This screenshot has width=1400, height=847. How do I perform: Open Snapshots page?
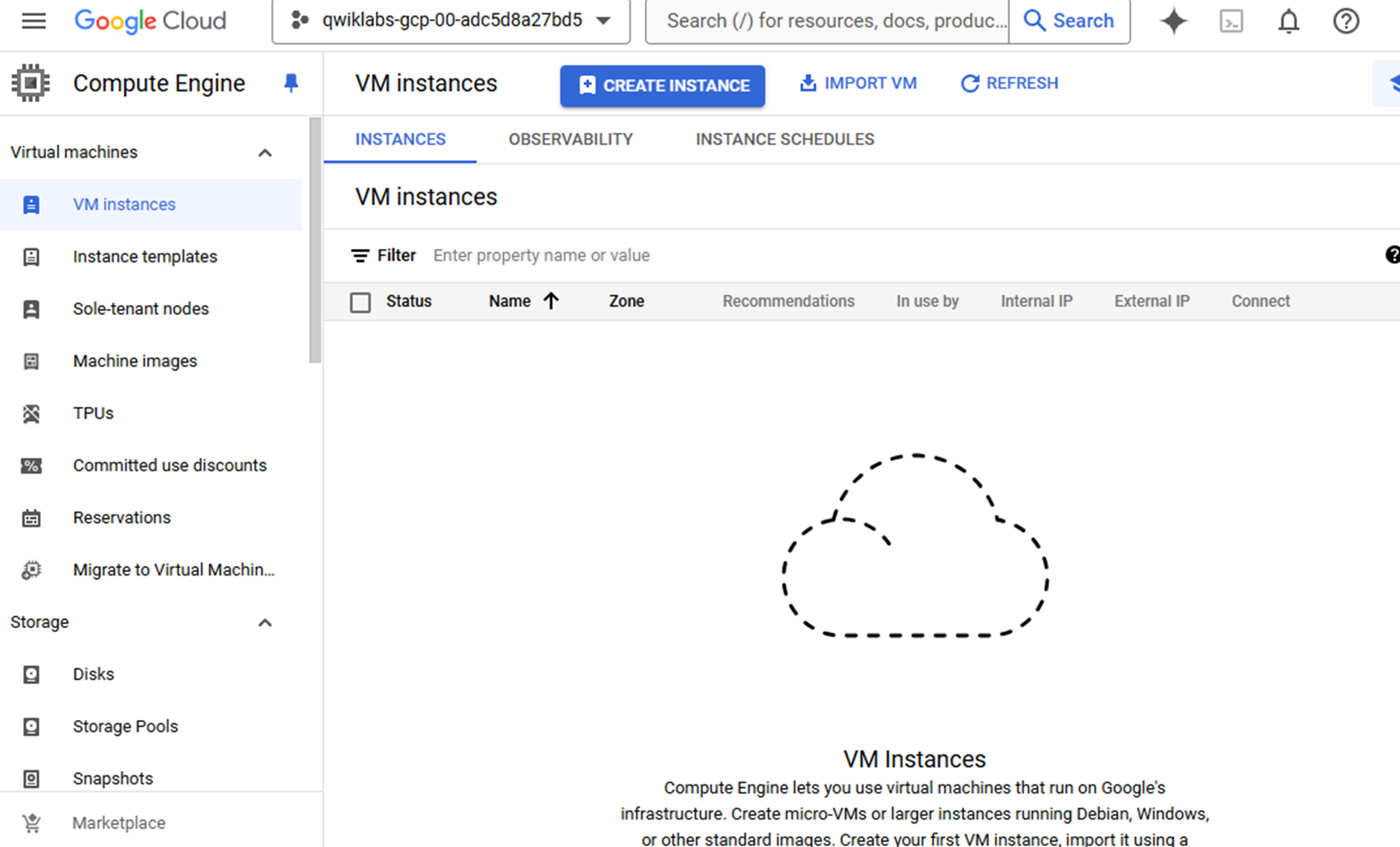pyautogui.click(x=113, y=779)
